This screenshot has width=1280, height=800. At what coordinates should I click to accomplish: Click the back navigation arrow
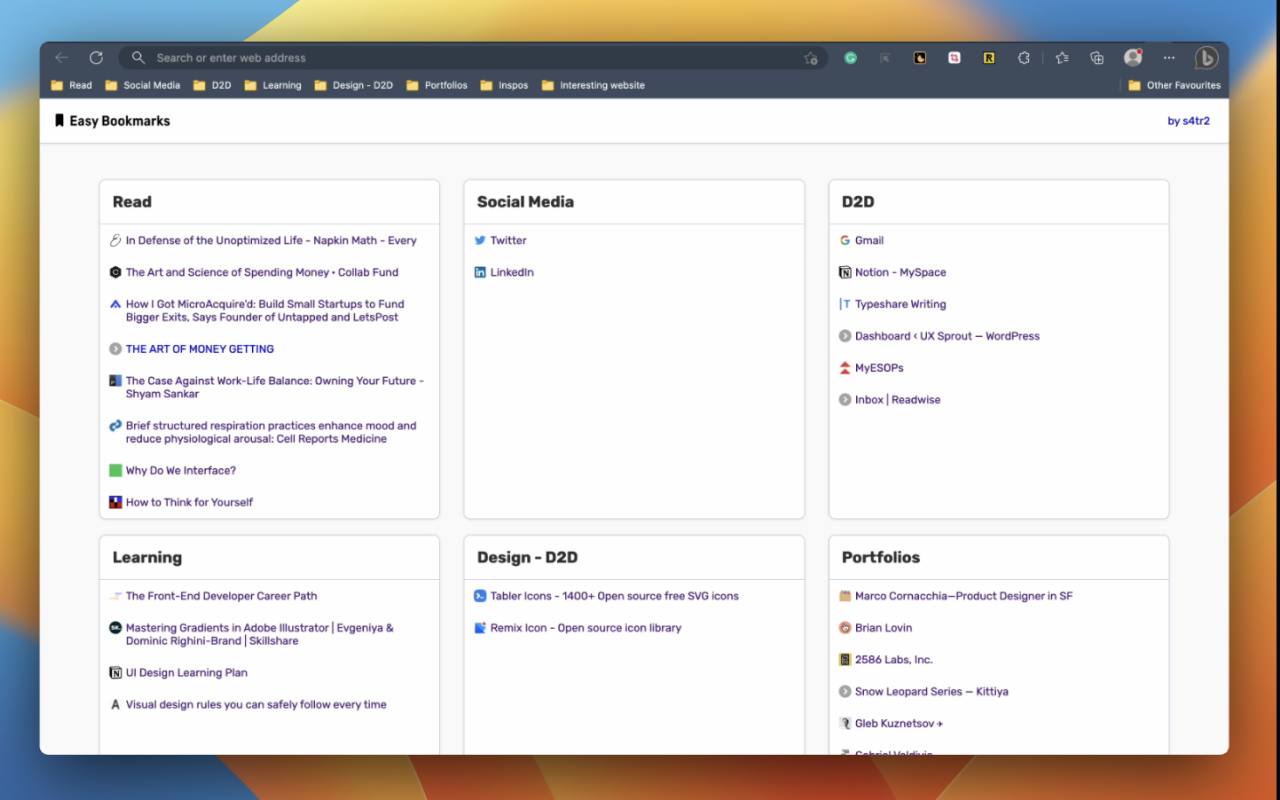click(x=62, y=58)
